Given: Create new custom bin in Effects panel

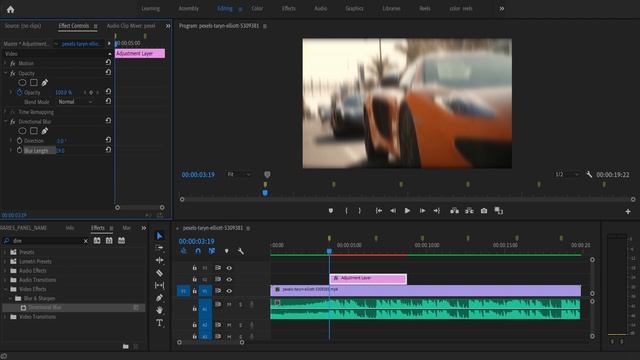Looking at the screenshot, I should pyautogui.click(x=126, y=346).
